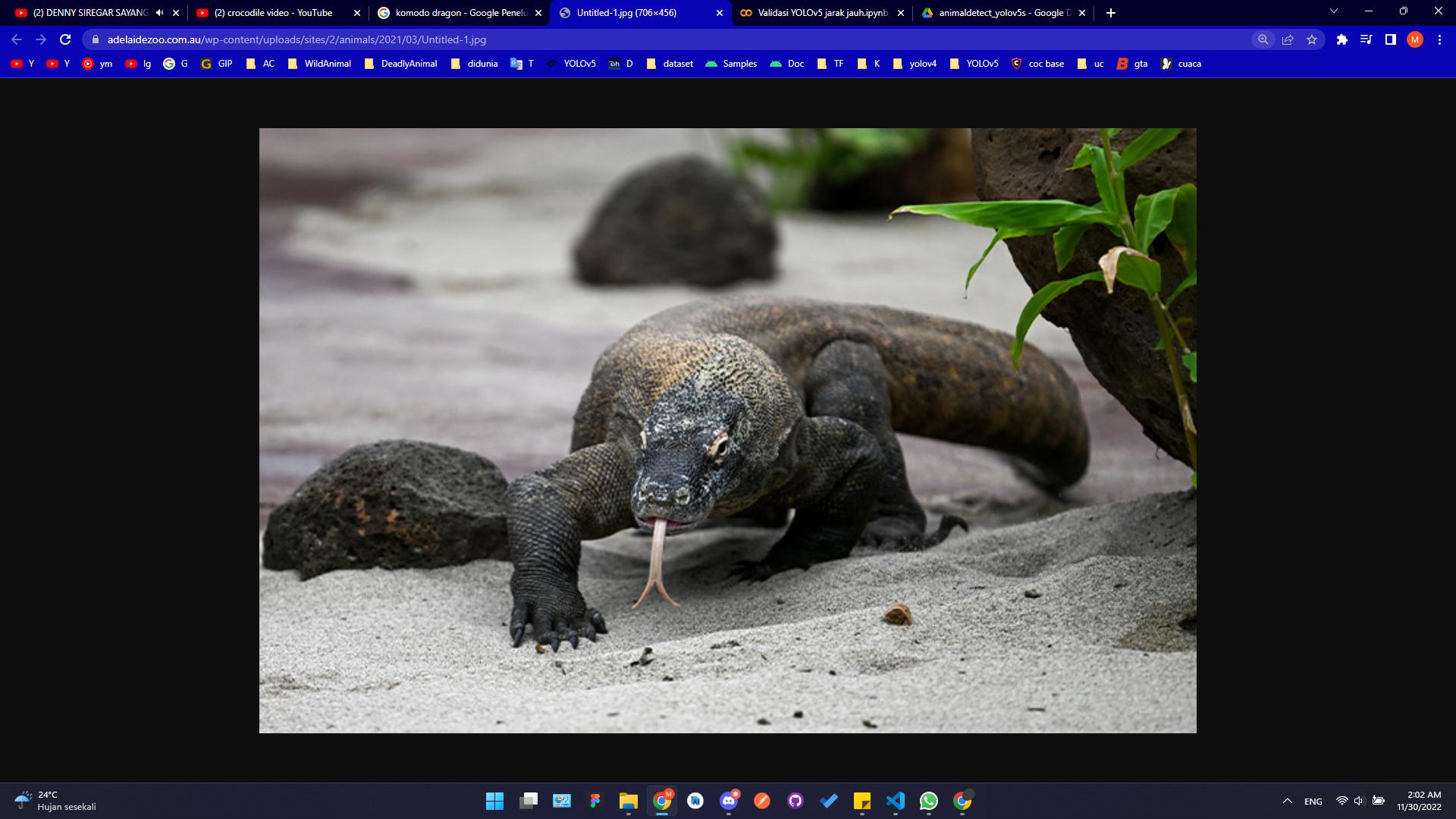Open the coc base bookmark
Viewport: 1456px width, 819px height.
coord(1037,64)
